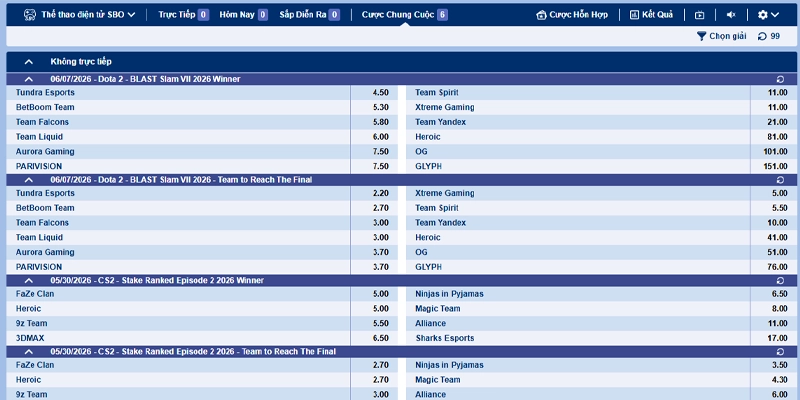
Task: Collapse Stake Ranked Episode 2 Winner market
Action: [x=29, y=281]
